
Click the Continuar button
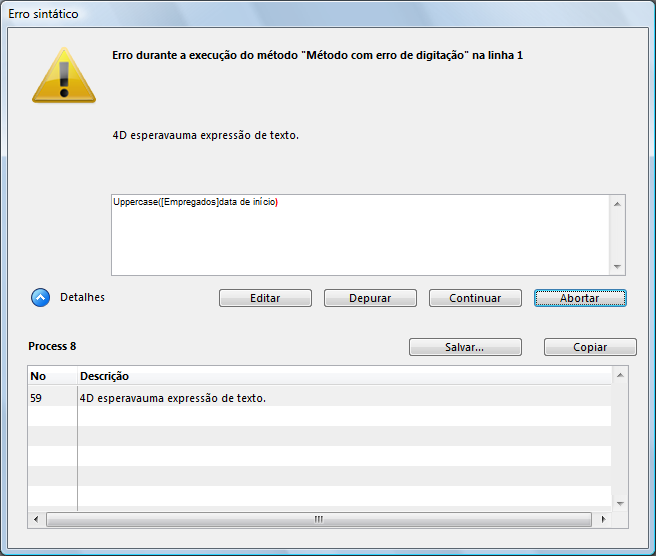point(475,298)
